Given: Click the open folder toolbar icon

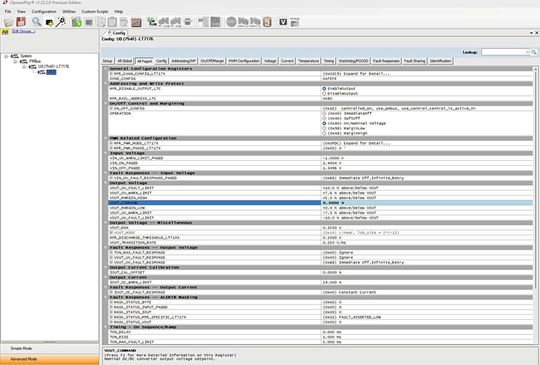Looking at the screenshot, I should pyautogui.click(x=8, y=22).
